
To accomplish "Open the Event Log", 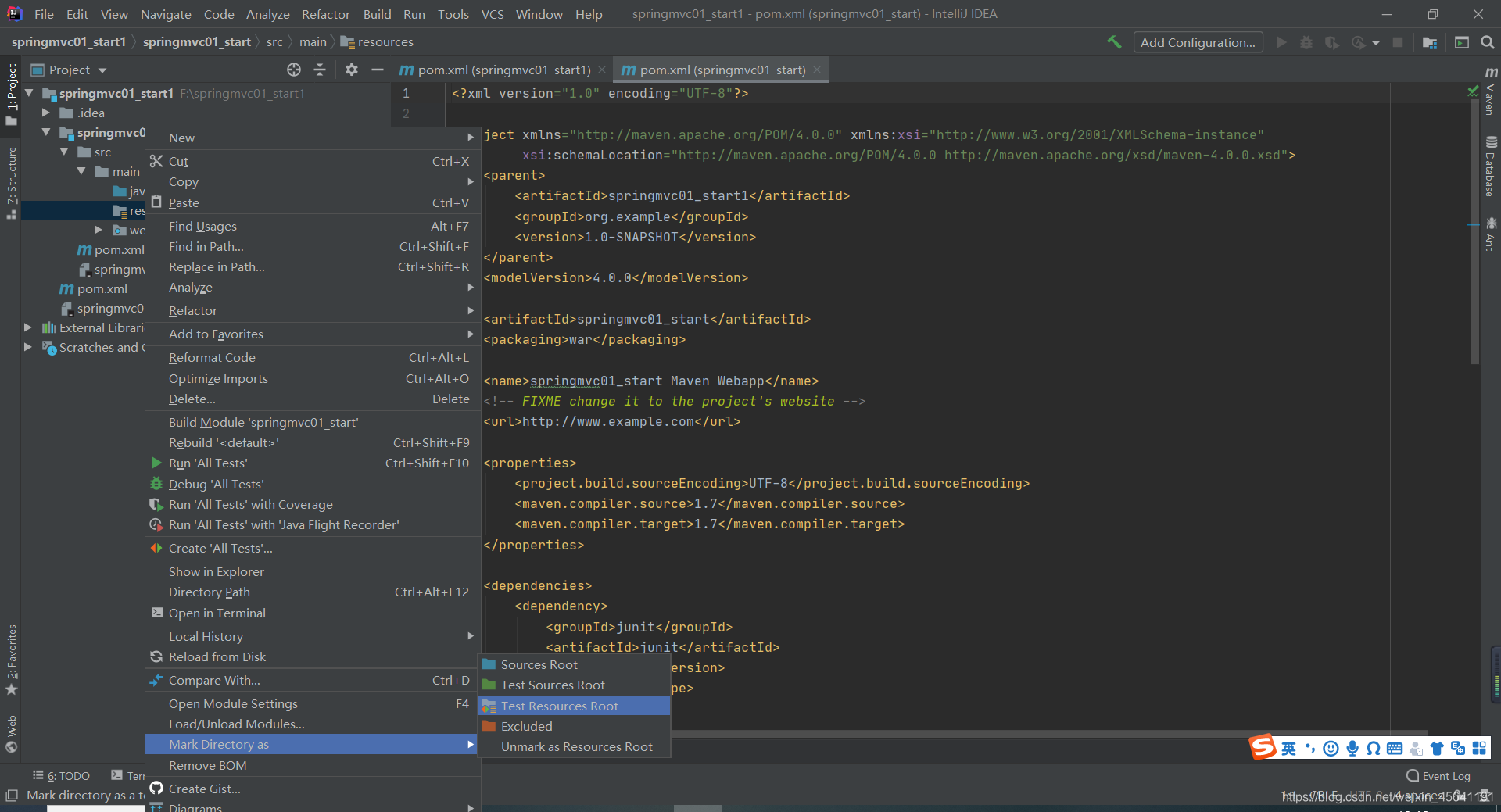I will [x=1438, y=776].
